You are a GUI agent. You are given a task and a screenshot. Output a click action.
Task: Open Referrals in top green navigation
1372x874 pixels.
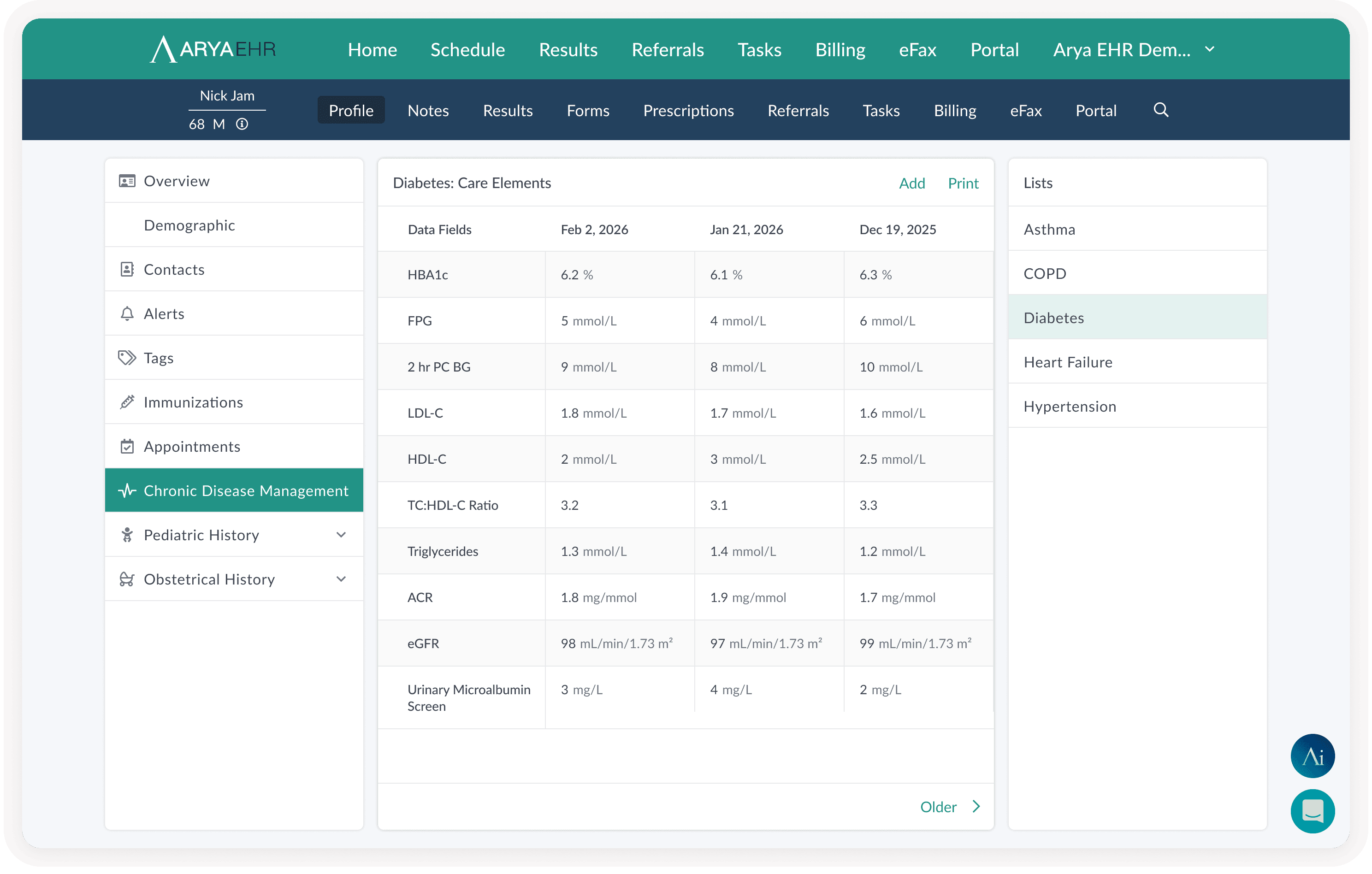pyautogui.click(x=667, y=50)
